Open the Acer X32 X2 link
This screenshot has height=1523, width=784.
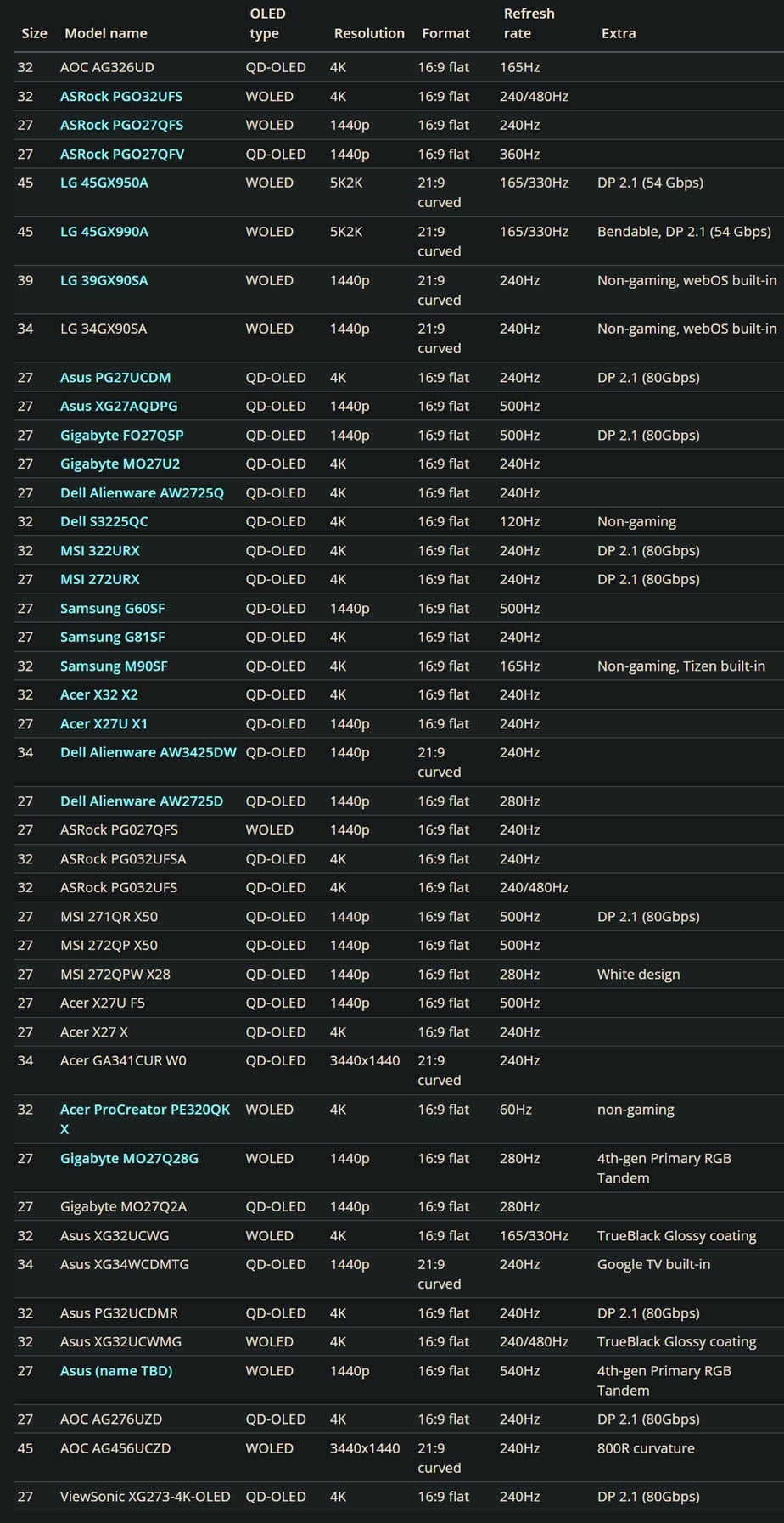click(x=99, y=694)
